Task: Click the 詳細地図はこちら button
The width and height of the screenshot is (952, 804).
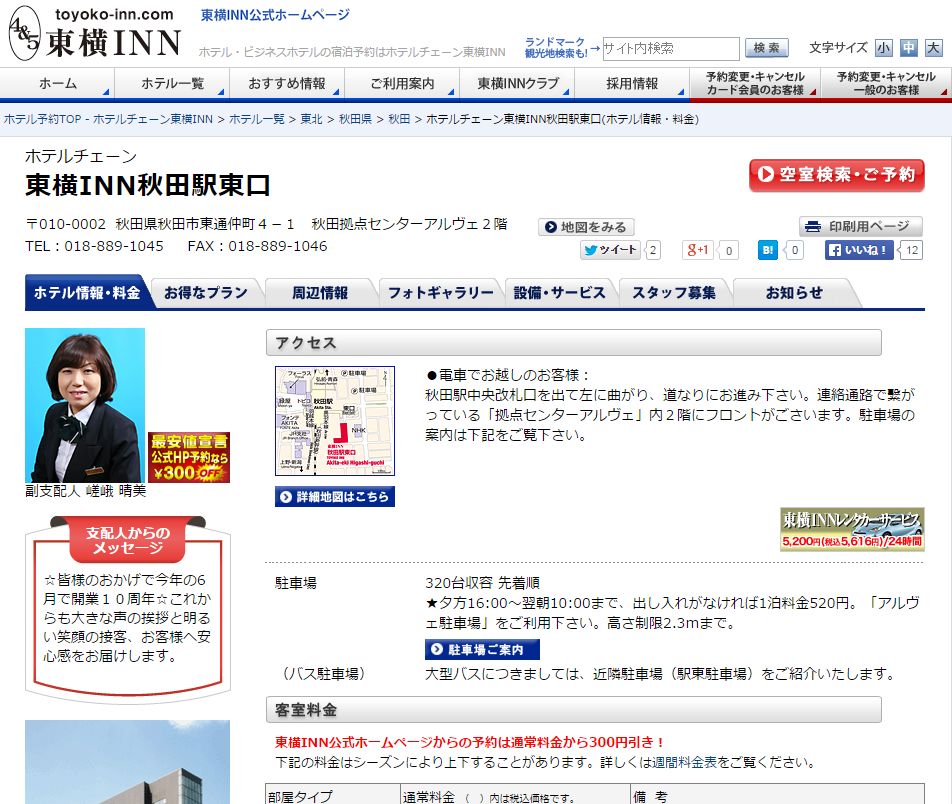Action: (x=335, y=497)
